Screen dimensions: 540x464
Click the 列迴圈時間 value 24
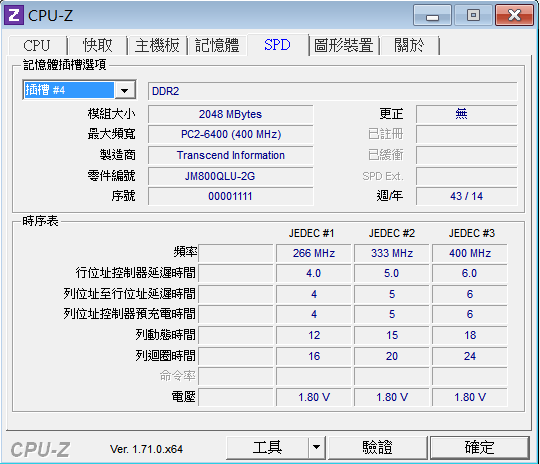click(x=470, y=356)
